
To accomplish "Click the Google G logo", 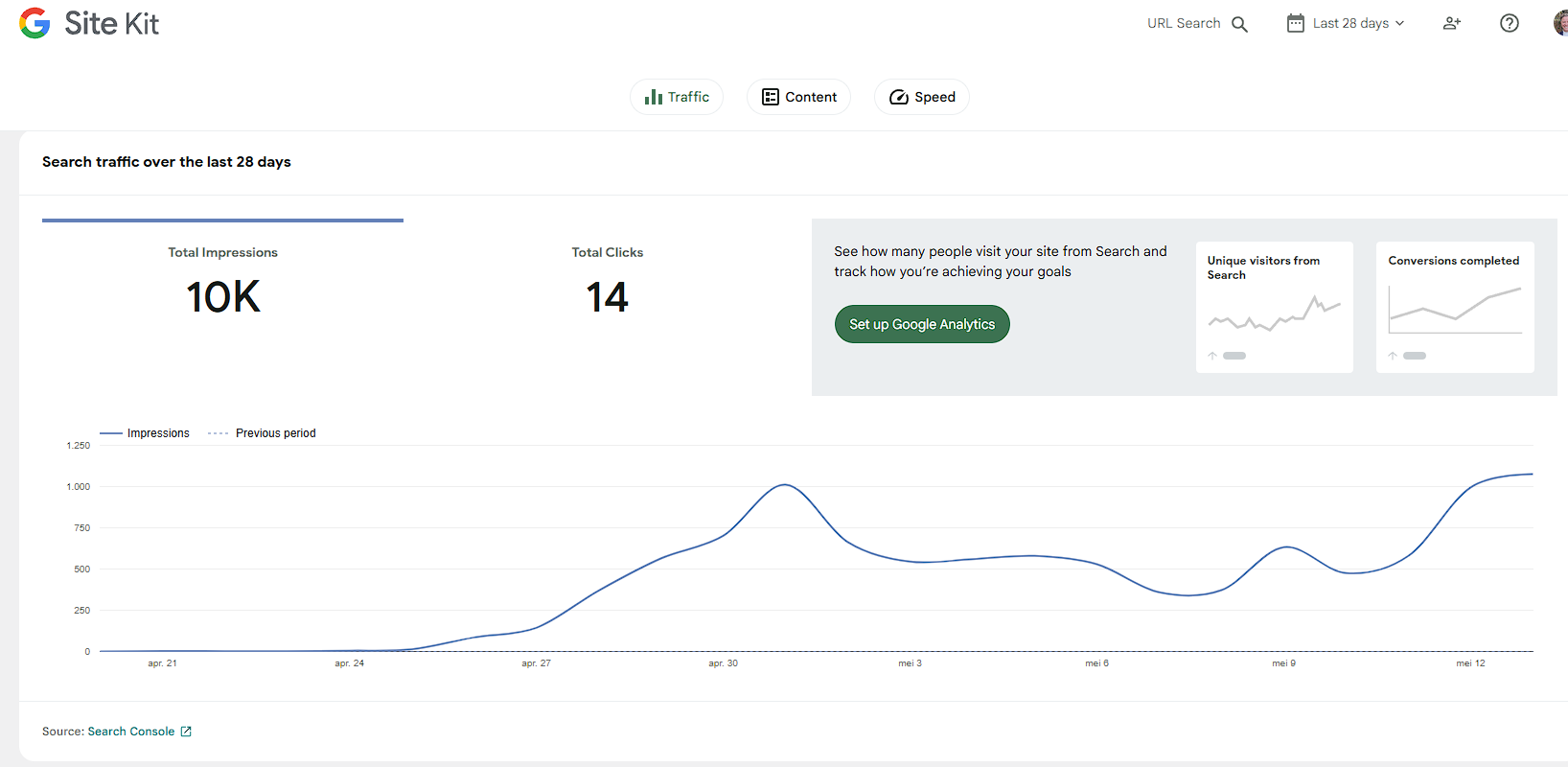I will (x=35, y=23).
